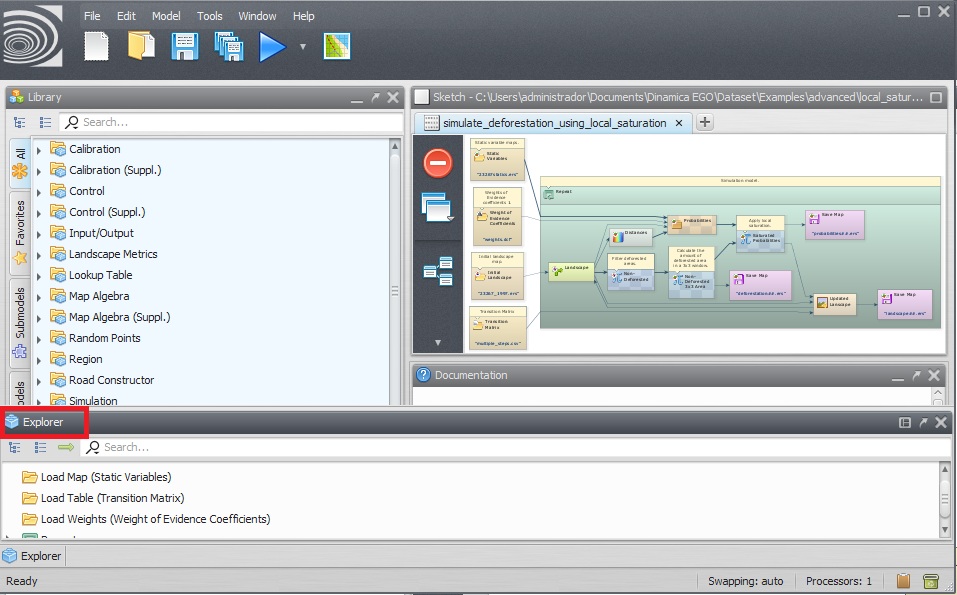
Task: Switch to the Favorites side tab in the Library
Action: pyautogui.click(x=19, y=232)
